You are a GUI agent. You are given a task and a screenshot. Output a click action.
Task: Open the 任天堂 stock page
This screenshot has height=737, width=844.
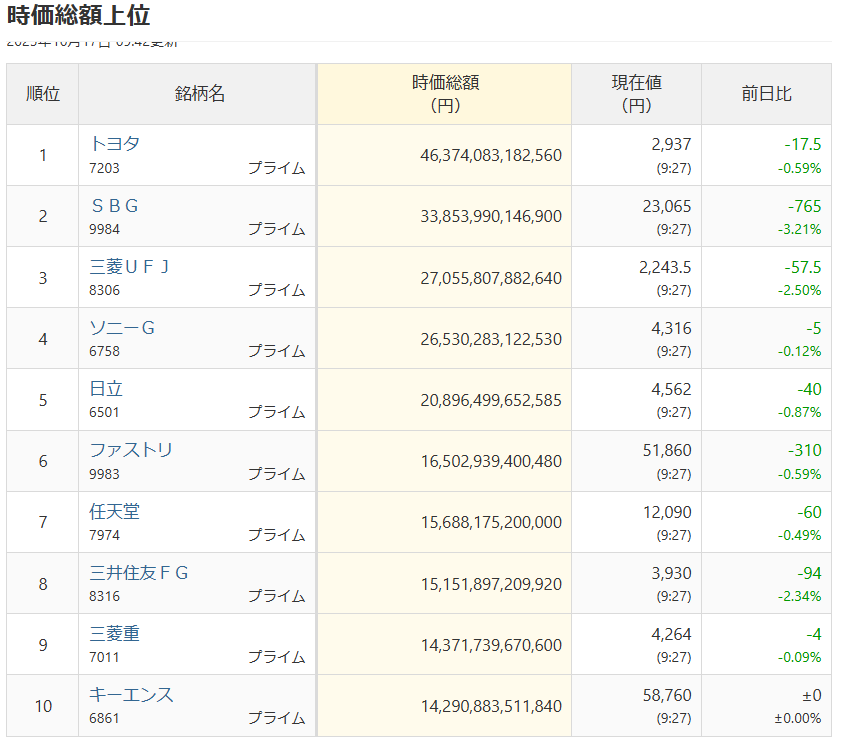coord(115,512)
